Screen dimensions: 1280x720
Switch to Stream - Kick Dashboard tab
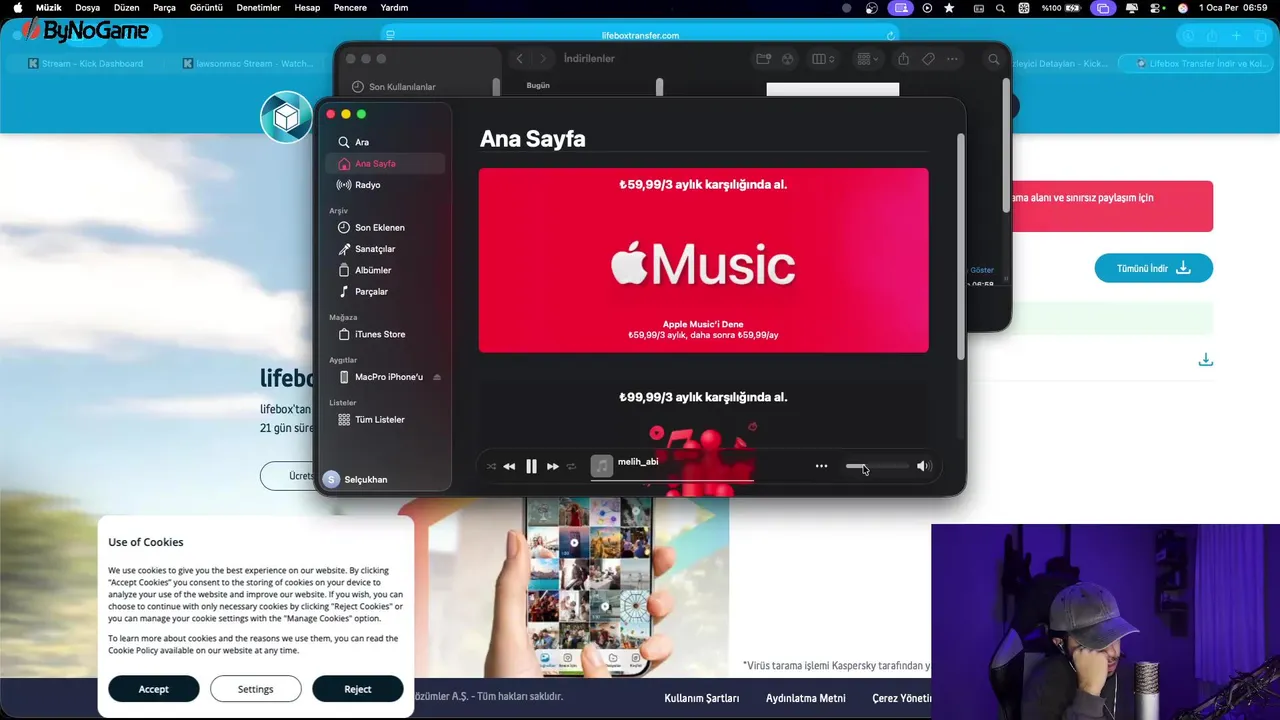point(85,63)
